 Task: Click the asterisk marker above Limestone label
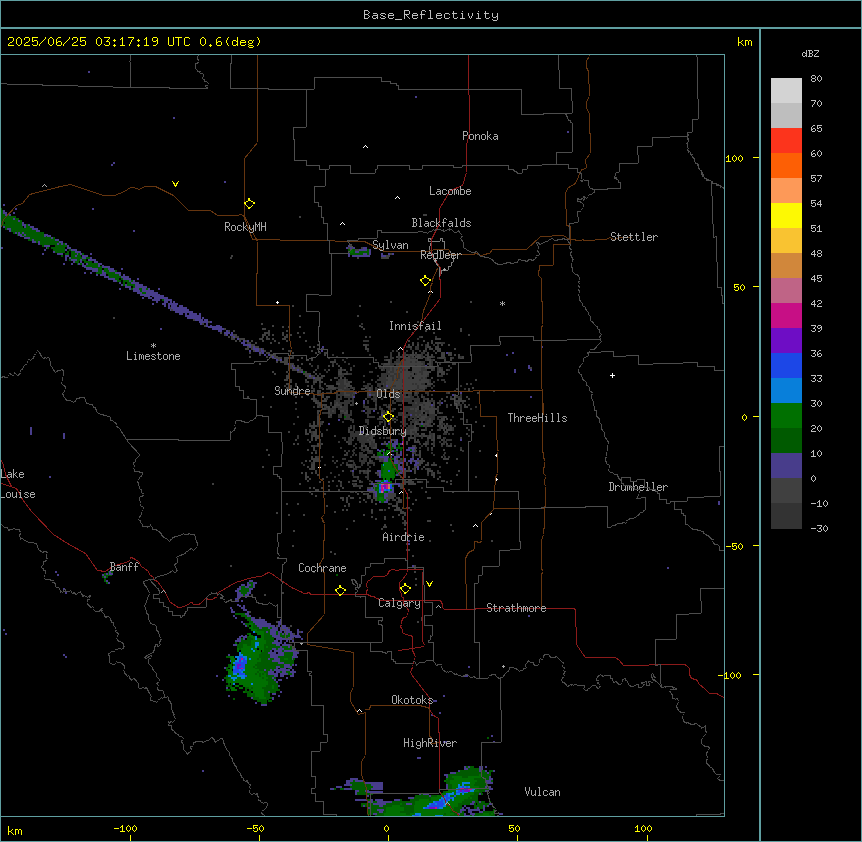click(153, 346)
